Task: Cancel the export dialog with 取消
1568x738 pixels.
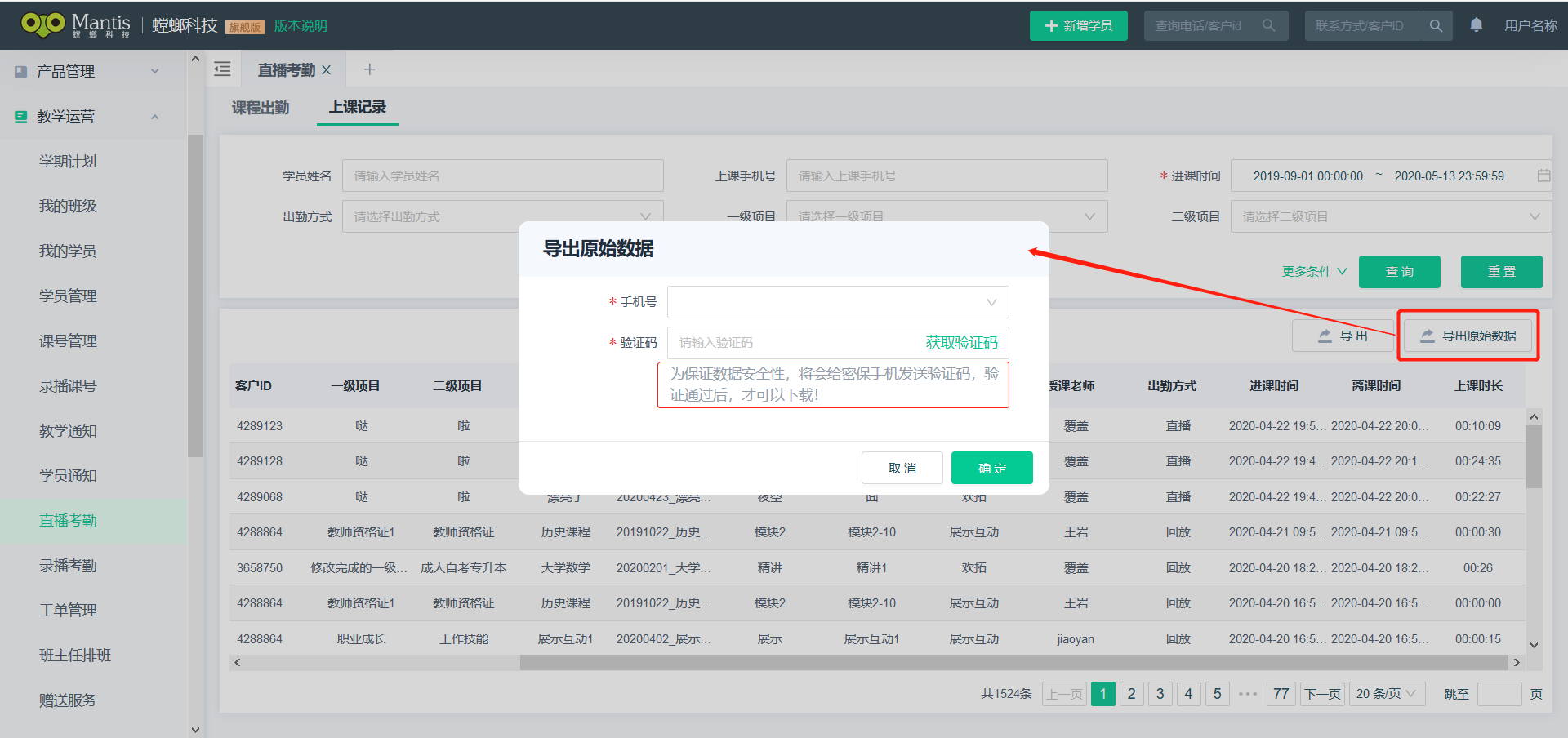Action: [902, 468]
